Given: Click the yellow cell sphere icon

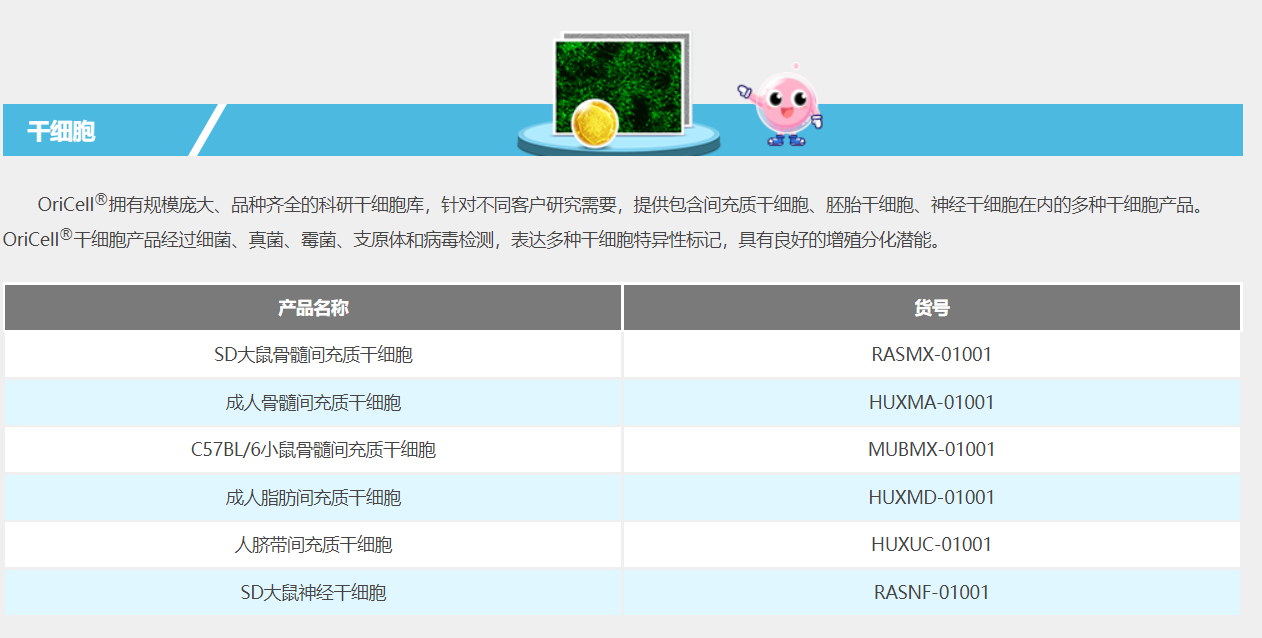Looking at the screenshot, I should tap(594, 123).
